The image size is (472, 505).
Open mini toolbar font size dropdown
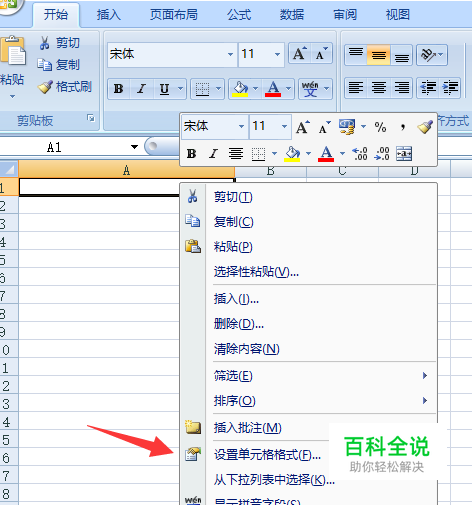(284, 126)
